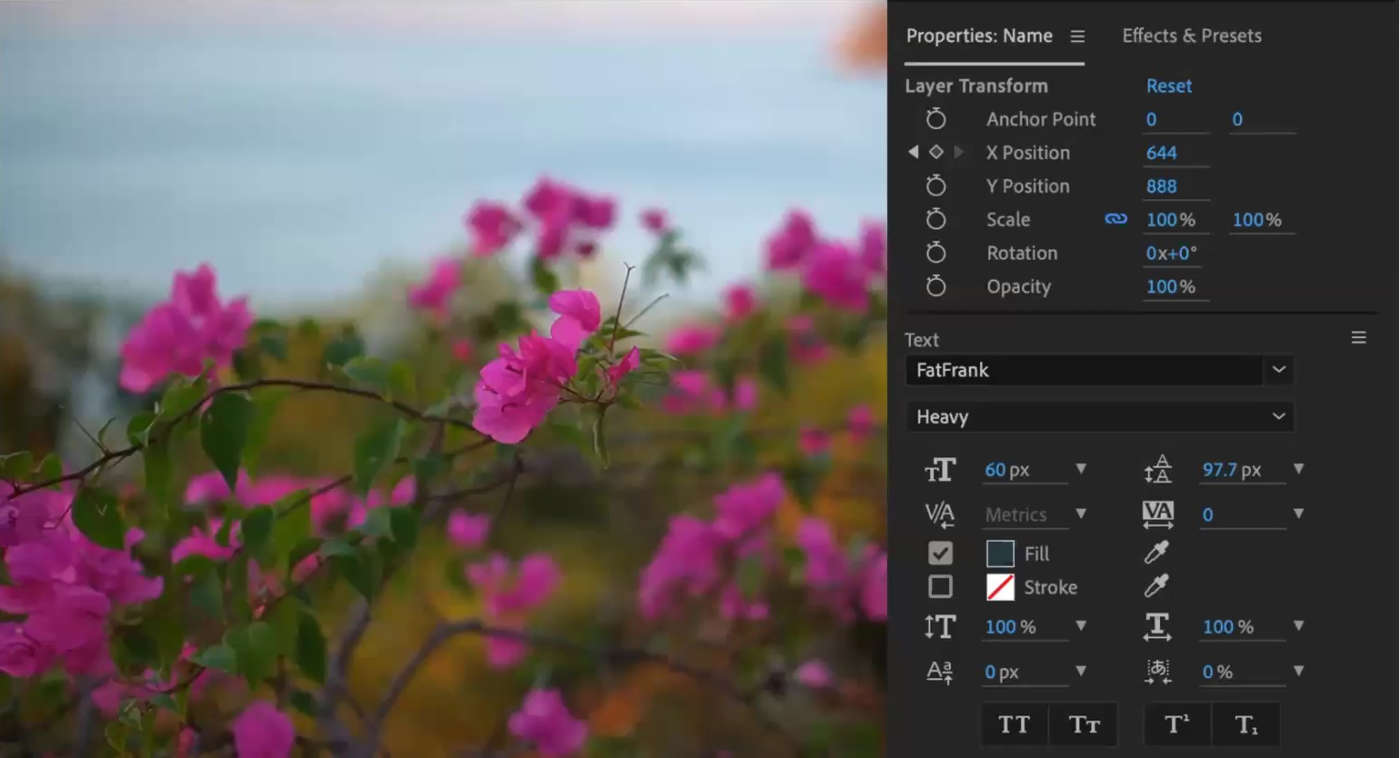Toggle the Fill checkbox off
This screenshot has width=1400, height=758.
click(x=939, y=552)
